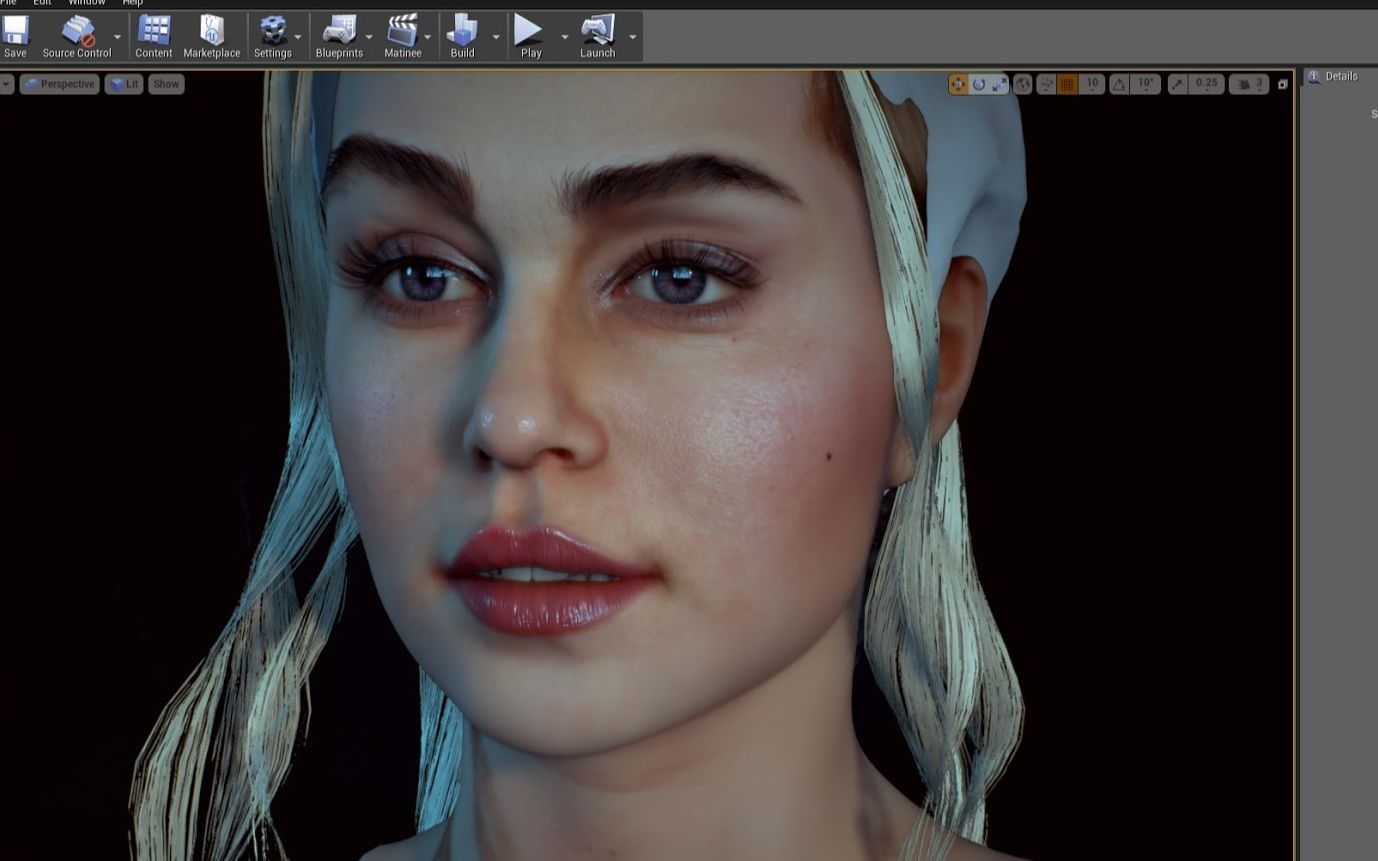Image resolution: width=1378 pixels, height=861 pixels.
Task: Click the Settings gear icon
Action: pyautogui.click(x=272, y=37)
